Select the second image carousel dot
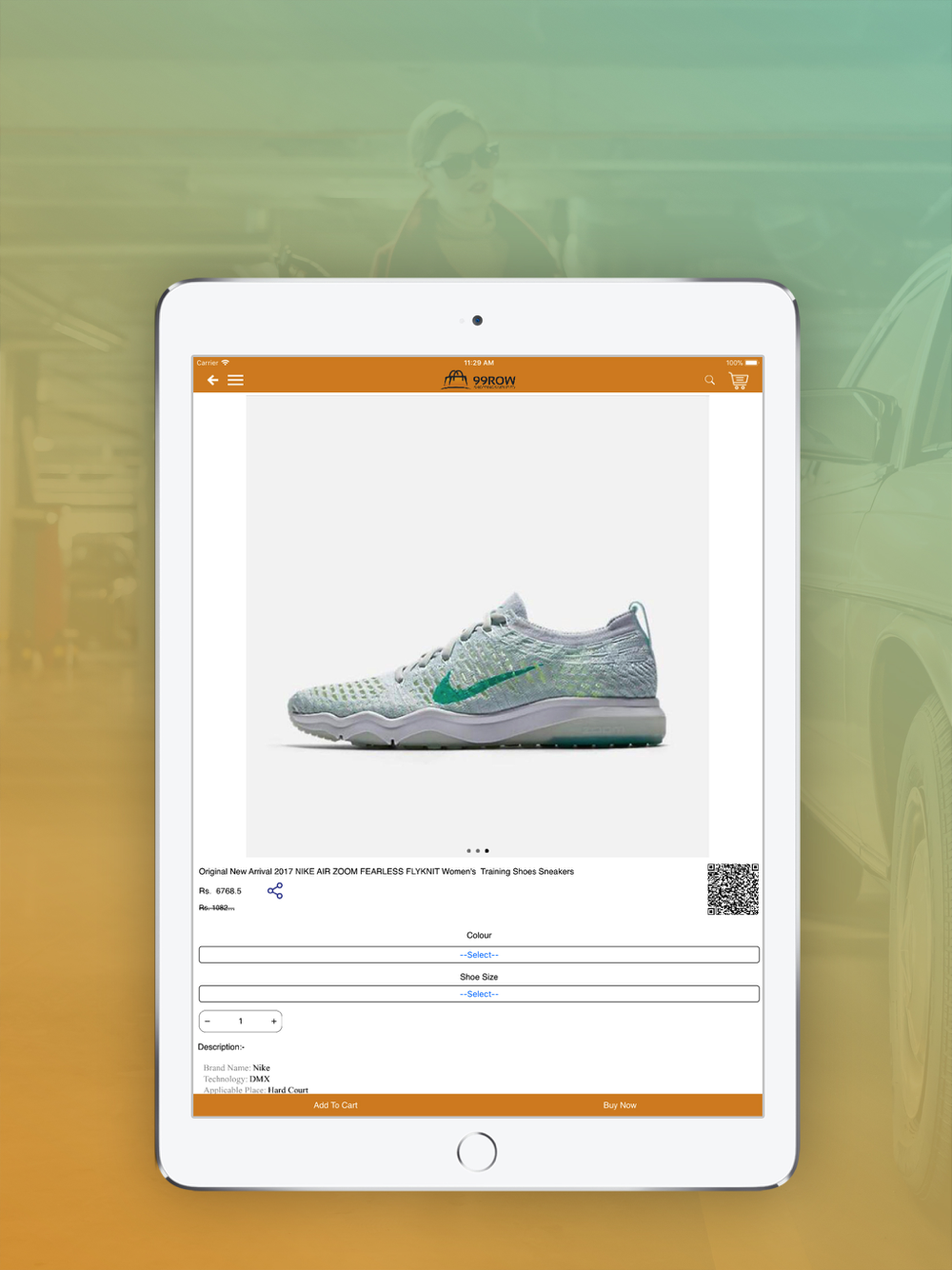 pyautogui.click(x=478, y=851)
